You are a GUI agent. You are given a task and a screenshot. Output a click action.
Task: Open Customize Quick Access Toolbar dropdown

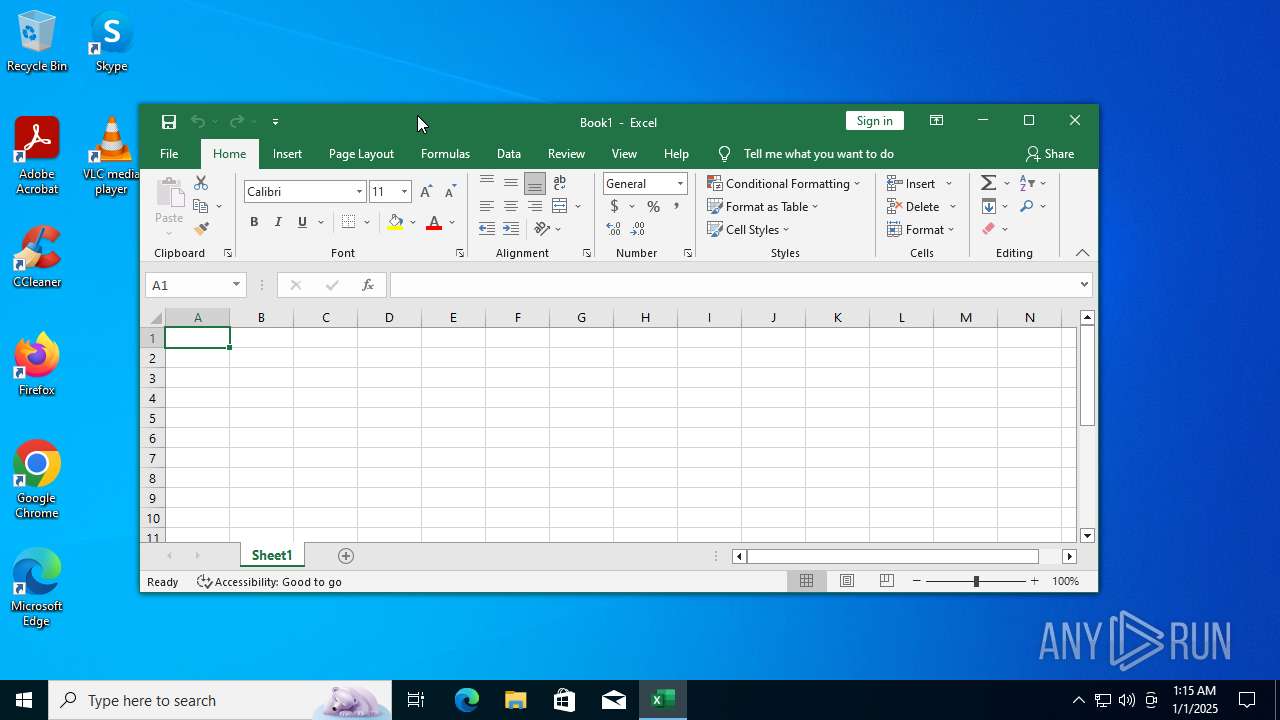(275, 122)
